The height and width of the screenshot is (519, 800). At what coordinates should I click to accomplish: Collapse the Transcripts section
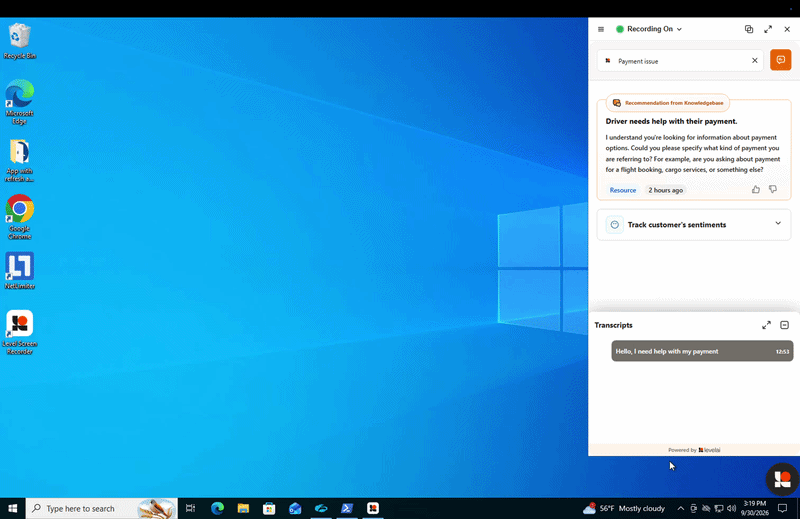(x=785, y=325)
